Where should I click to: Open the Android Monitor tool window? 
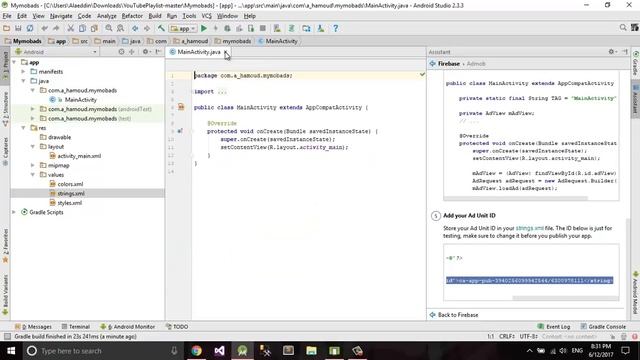click(x=127, y=327)
